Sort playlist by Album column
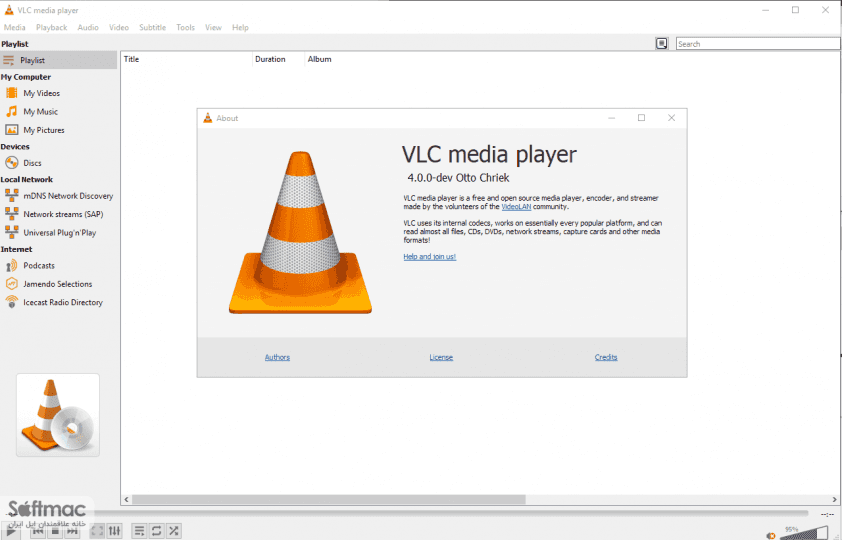 [320, 59]
